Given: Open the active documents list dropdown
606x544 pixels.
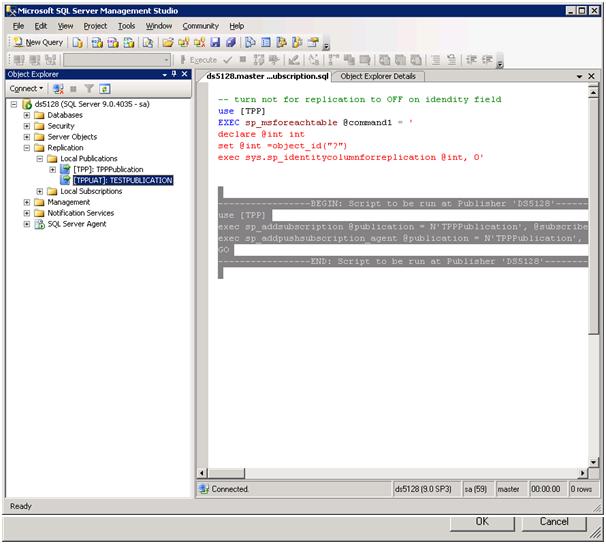Looking at the screenshot, I should pos(579,76).
